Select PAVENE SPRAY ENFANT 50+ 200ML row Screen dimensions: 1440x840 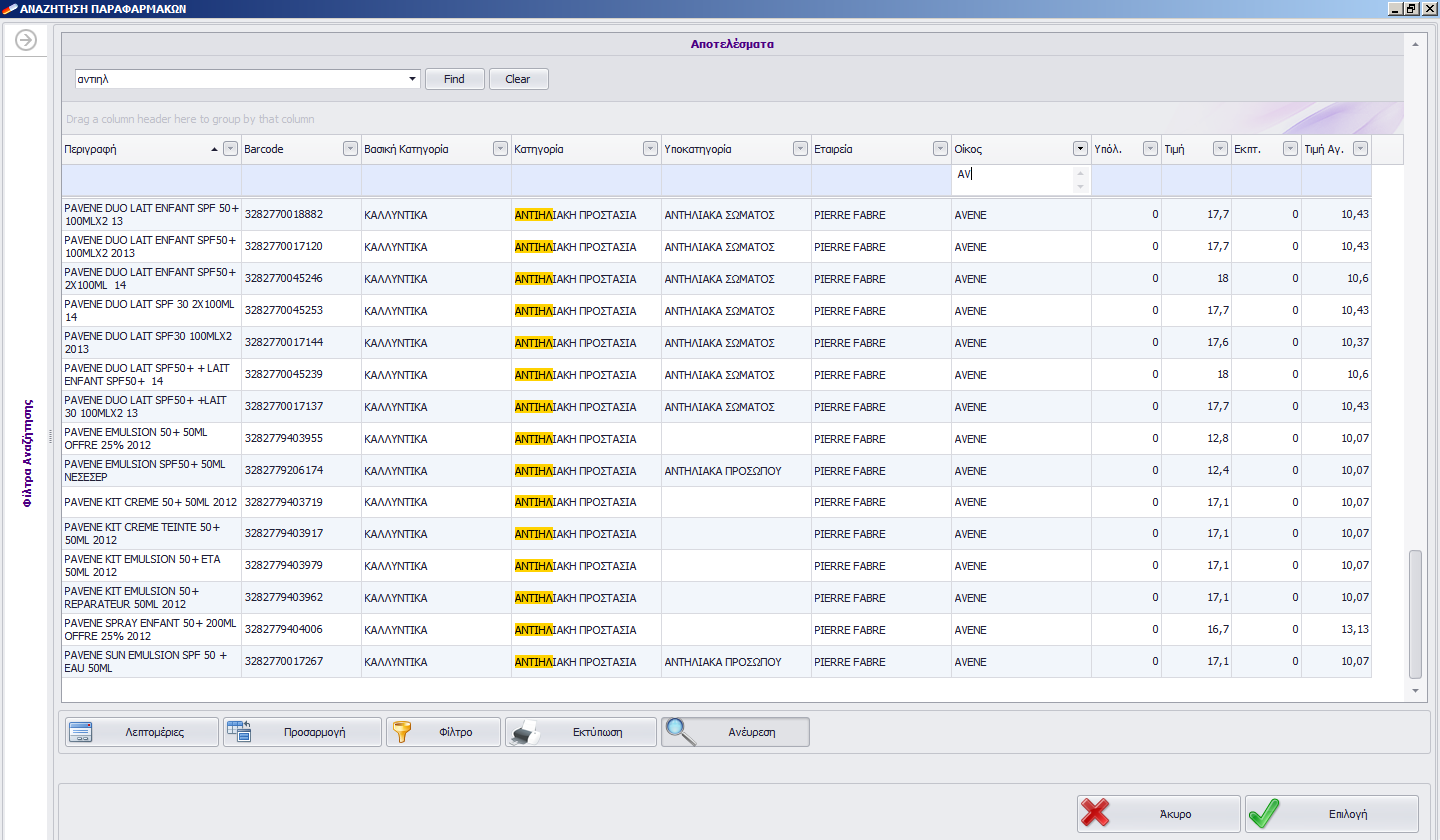click(x=716, y=629)
